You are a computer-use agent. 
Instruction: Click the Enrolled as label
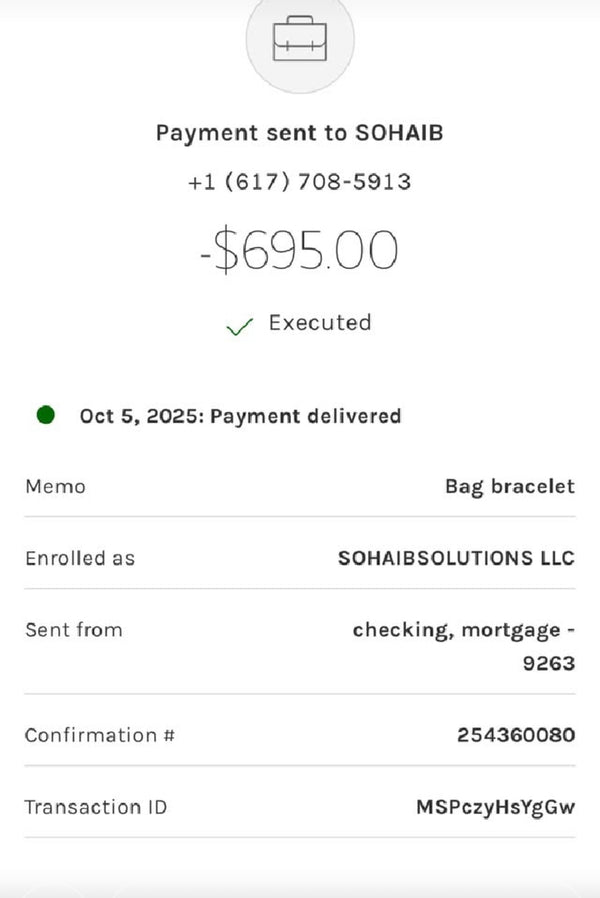coord(80,558)
